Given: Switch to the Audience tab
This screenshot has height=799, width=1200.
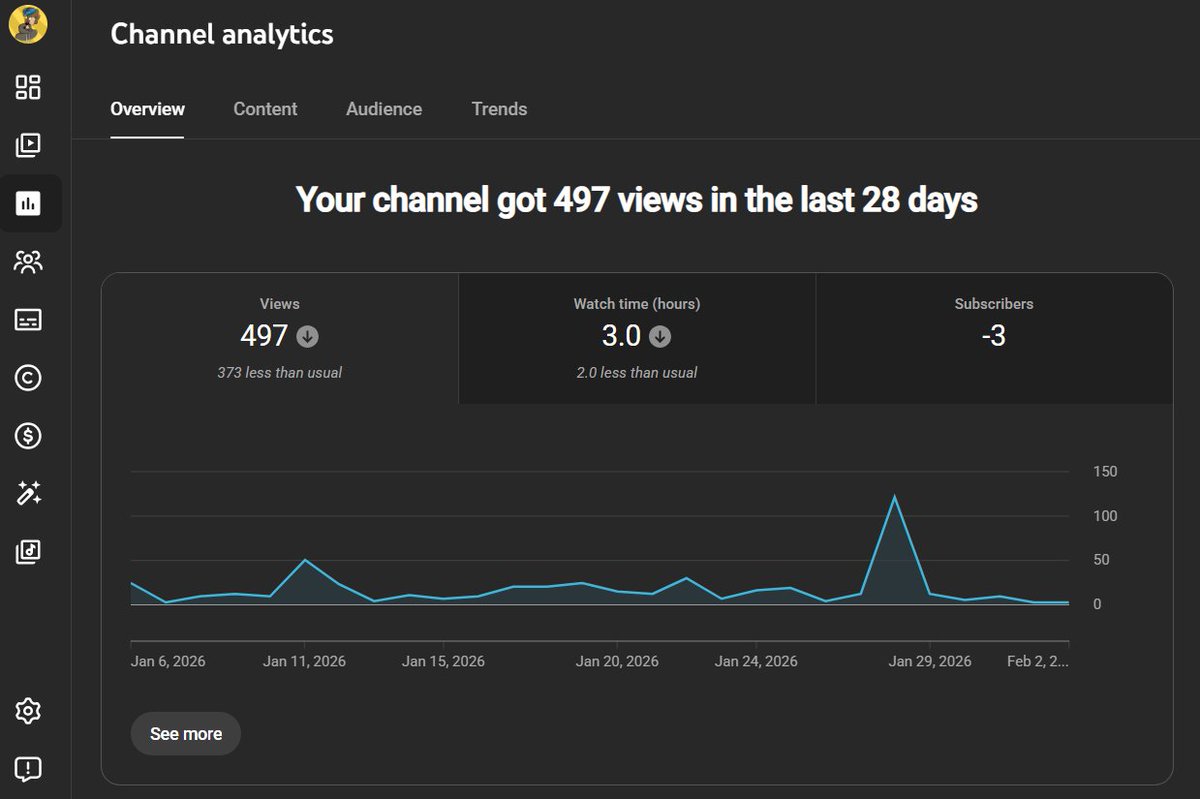Looking at the screenshot, I should coord(384,109).
